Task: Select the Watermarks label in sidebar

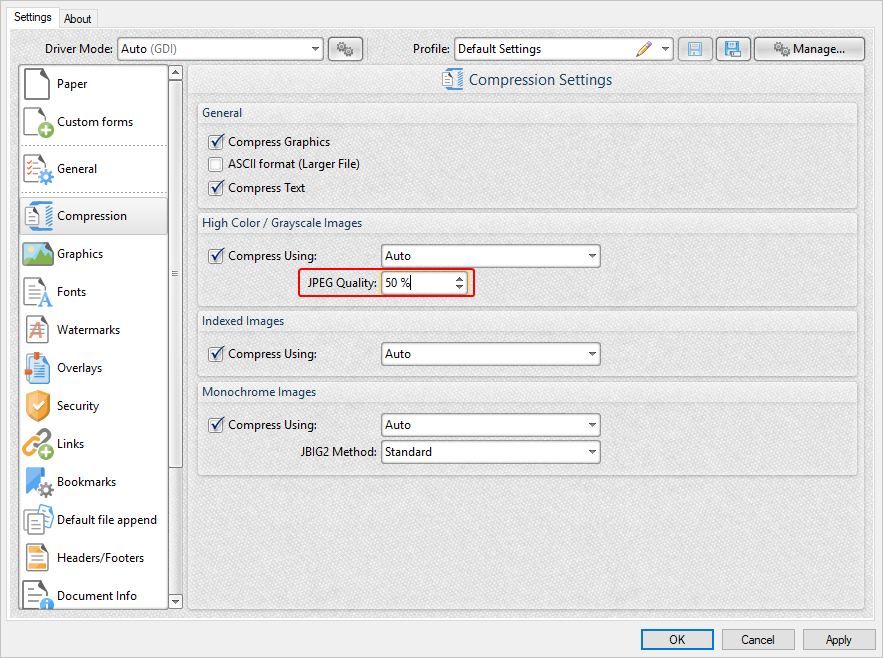Action: pos(88,330)
